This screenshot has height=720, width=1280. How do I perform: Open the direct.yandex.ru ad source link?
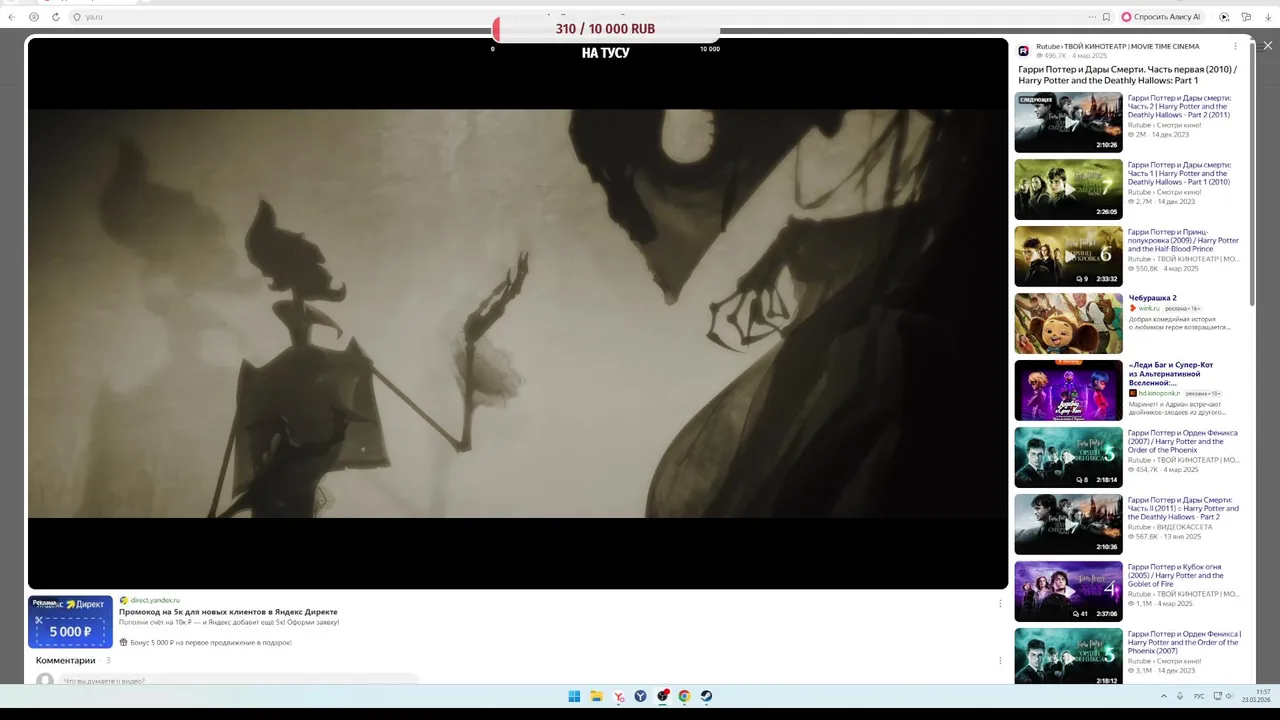[155, 600]
